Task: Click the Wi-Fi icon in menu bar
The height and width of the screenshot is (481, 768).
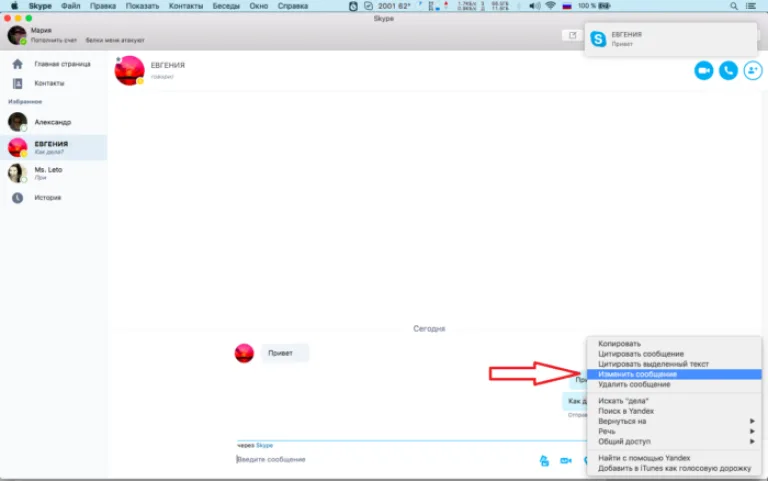Action: (x=551, y=6)
